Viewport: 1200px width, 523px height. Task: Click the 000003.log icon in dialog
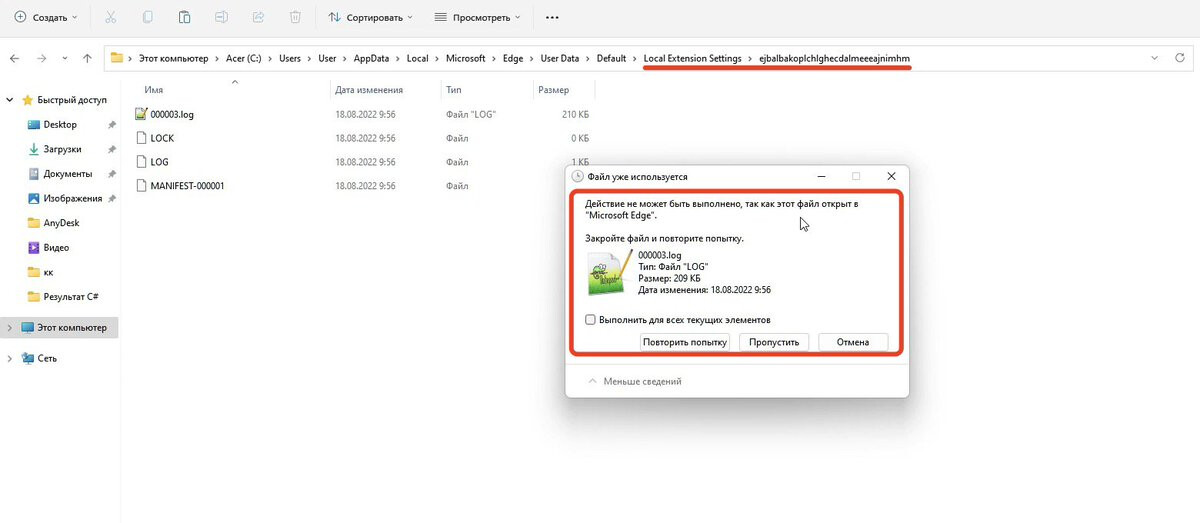(608, 273)
